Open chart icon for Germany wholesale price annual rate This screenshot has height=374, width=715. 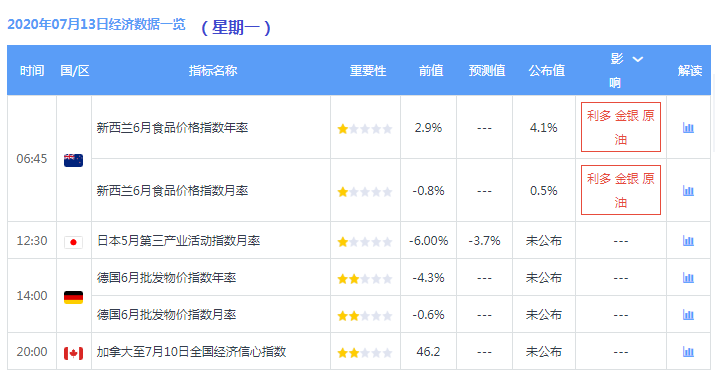tap(688, 277)
